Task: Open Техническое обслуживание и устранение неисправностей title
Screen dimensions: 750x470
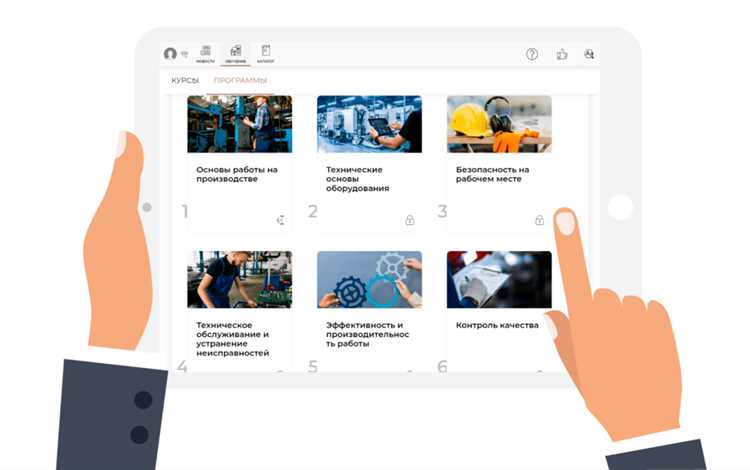Action: [234, 338]
